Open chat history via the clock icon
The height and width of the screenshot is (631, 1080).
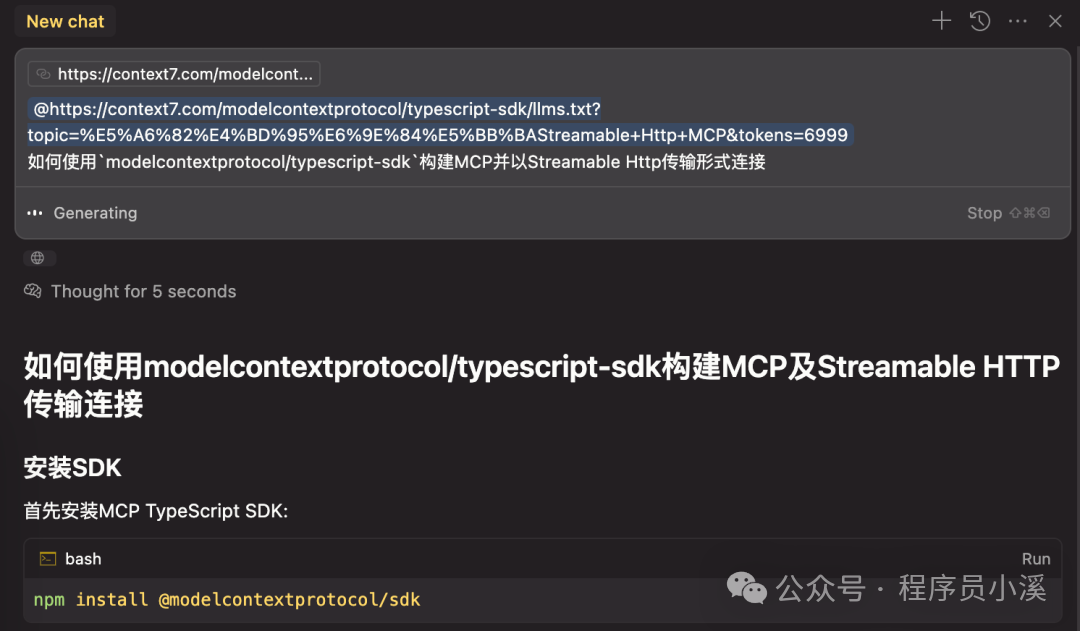979,20
